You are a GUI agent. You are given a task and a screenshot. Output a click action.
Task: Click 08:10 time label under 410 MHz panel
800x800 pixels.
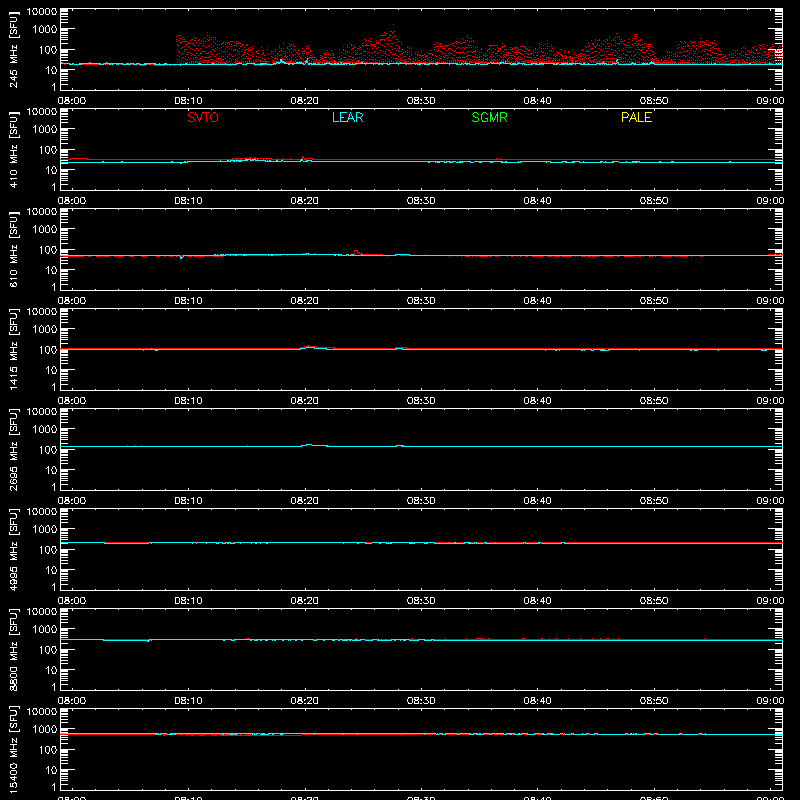coord(188,201)
